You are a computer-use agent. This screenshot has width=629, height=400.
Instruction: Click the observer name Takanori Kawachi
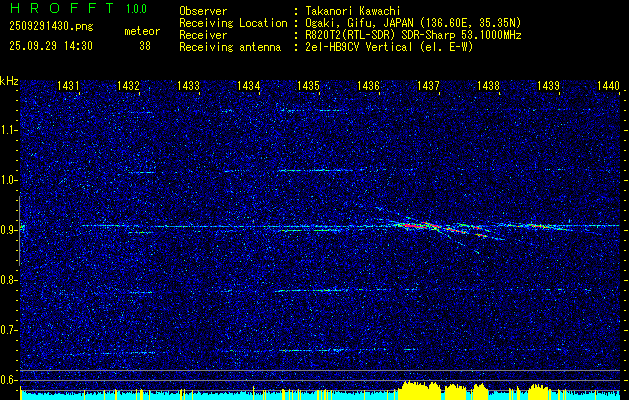352,11
